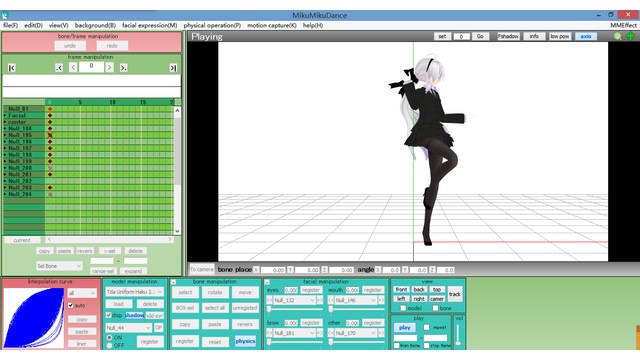This screenshot has width=640, height=360.
Task: Open the background(B) menu
Action: [x=95, y=25]
